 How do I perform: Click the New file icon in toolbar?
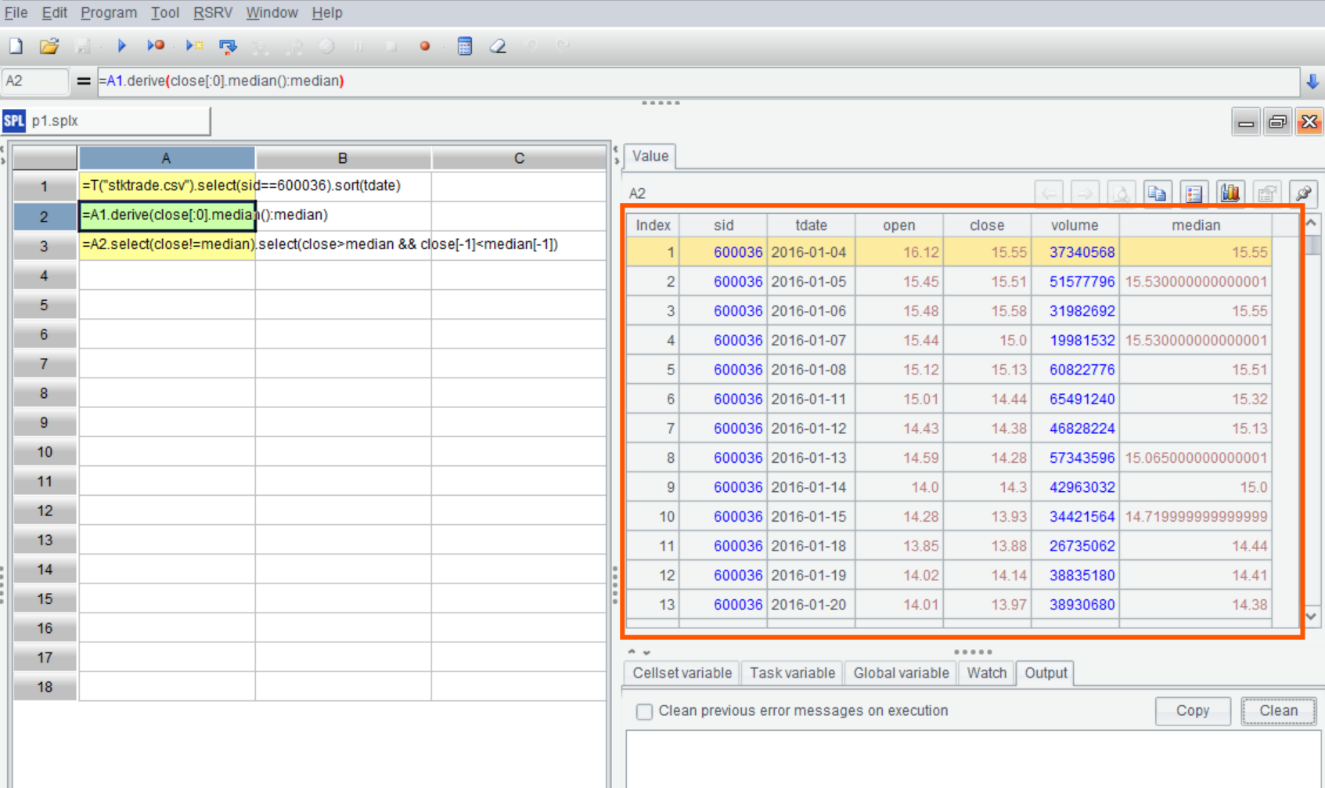[16, 46]
